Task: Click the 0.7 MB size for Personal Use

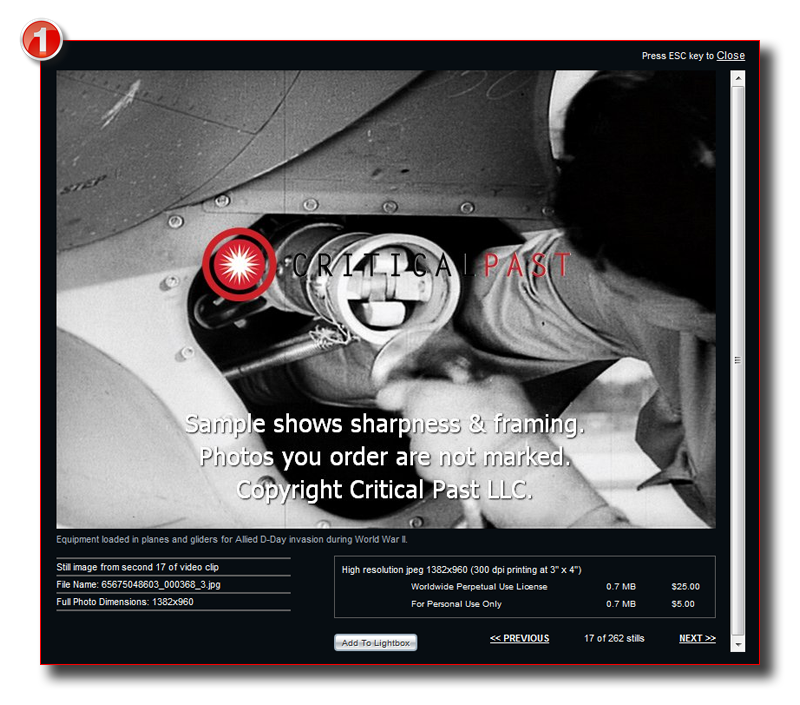Action: [x=621, y=604]
